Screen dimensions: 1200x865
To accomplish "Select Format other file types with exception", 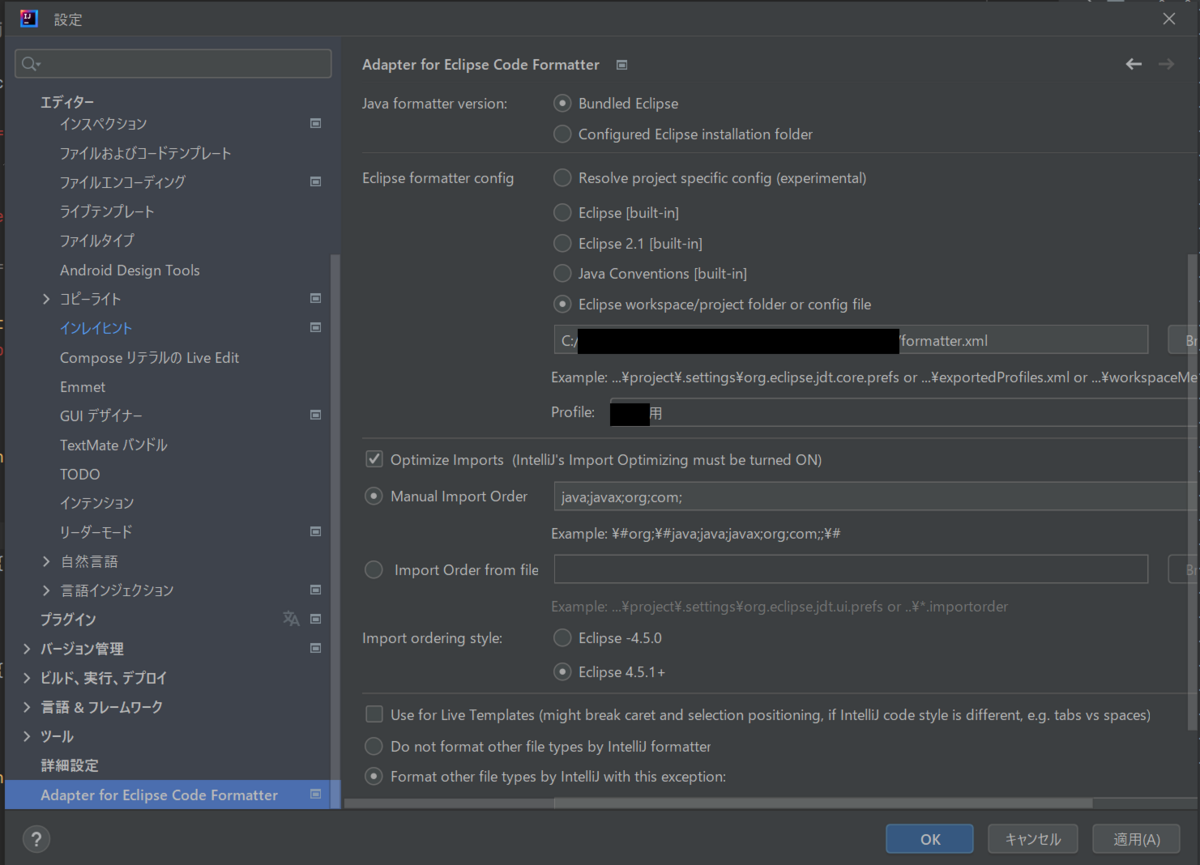I will [374, 776].
